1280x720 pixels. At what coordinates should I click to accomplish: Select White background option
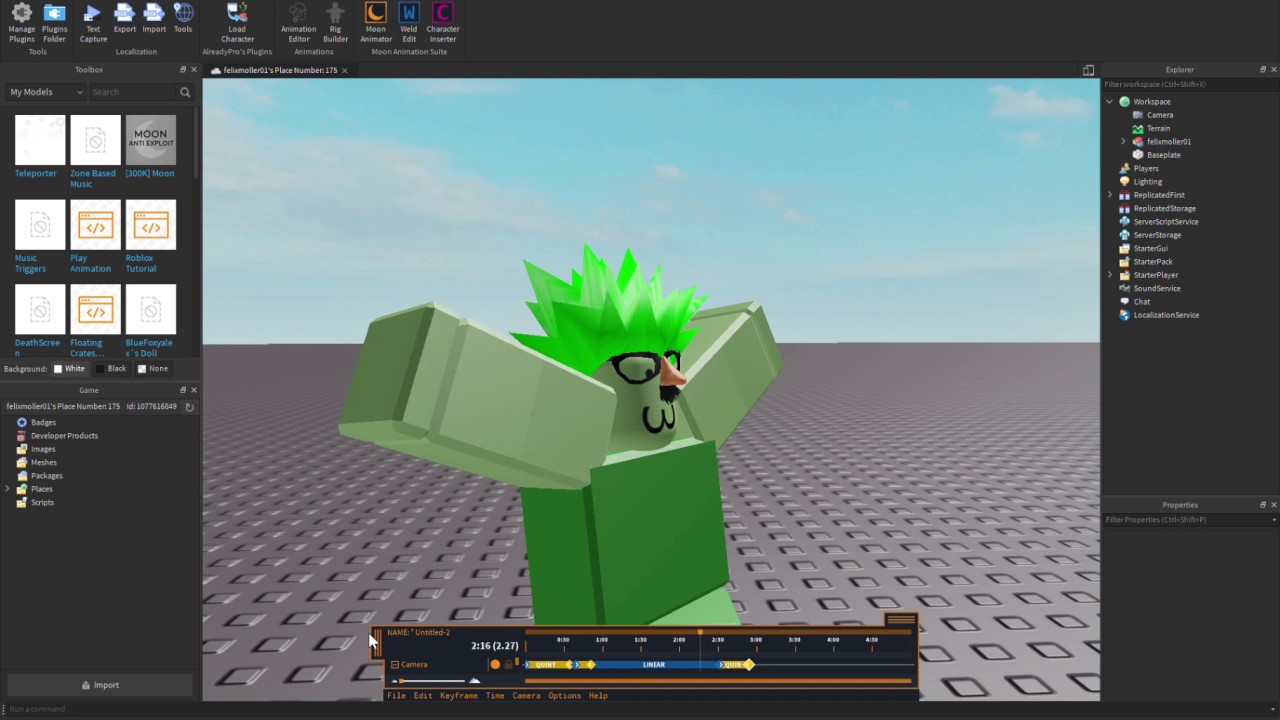(68, 369)
